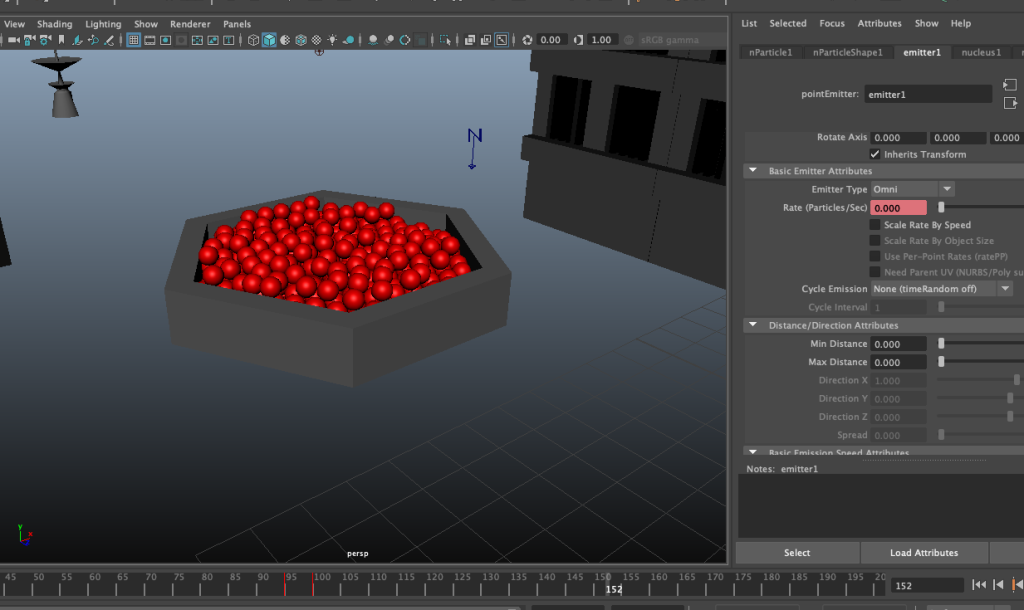Click the Load Attributes button
1024x610 pixels.
[x=923, y=553]
